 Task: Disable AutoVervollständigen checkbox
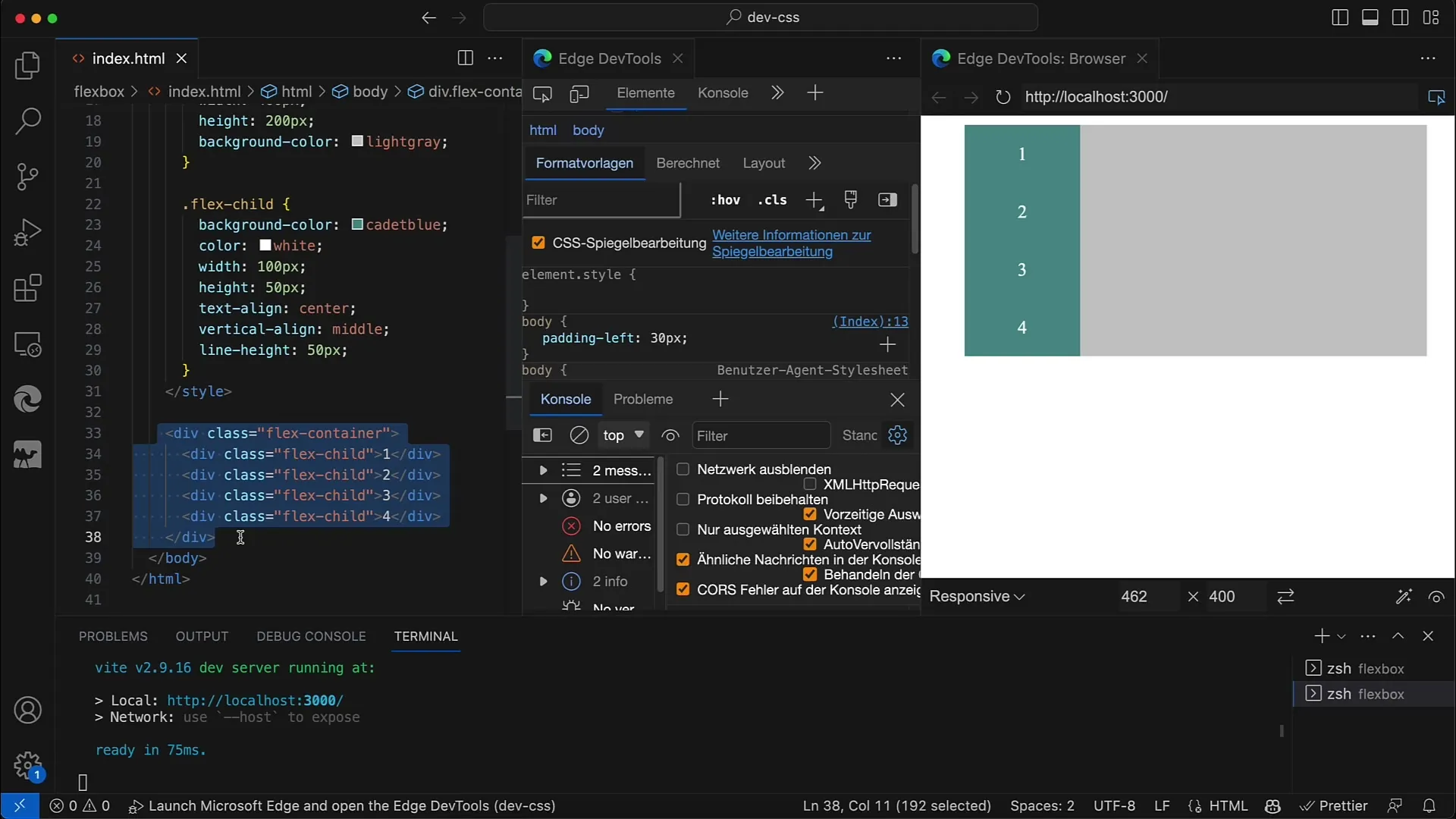pos(810,544)
